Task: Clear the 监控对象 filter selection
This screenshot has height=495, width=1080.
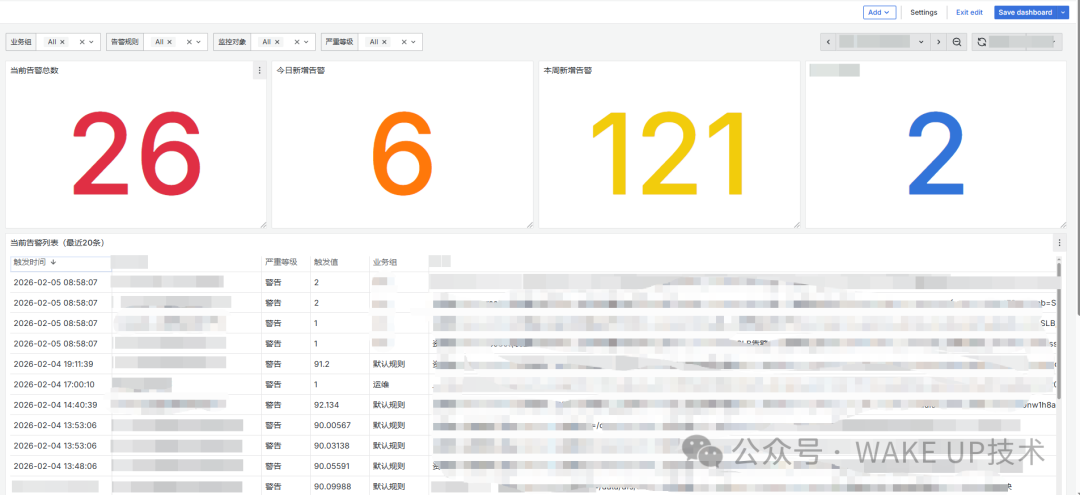Action: tap(297, 42)
